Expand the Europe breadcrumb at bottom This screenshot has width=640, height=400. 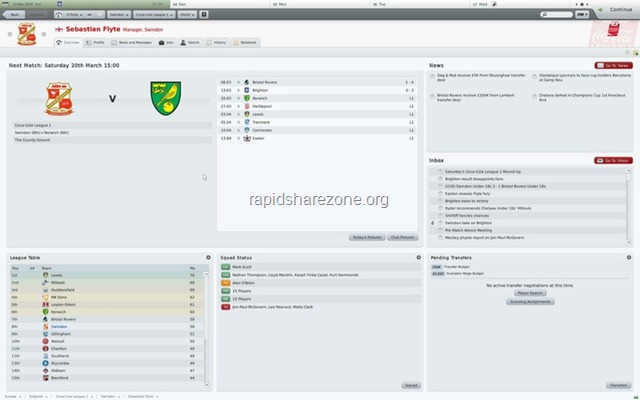tap(12, 396)
